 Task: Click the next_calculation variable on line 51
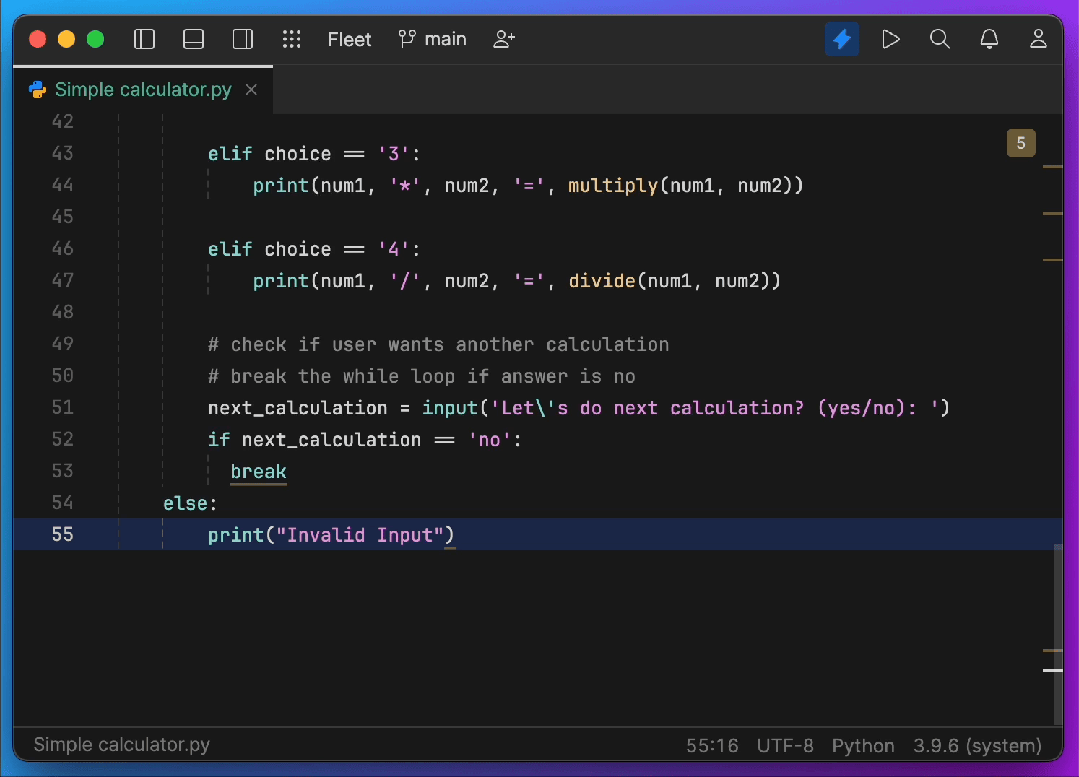(298, 408)
